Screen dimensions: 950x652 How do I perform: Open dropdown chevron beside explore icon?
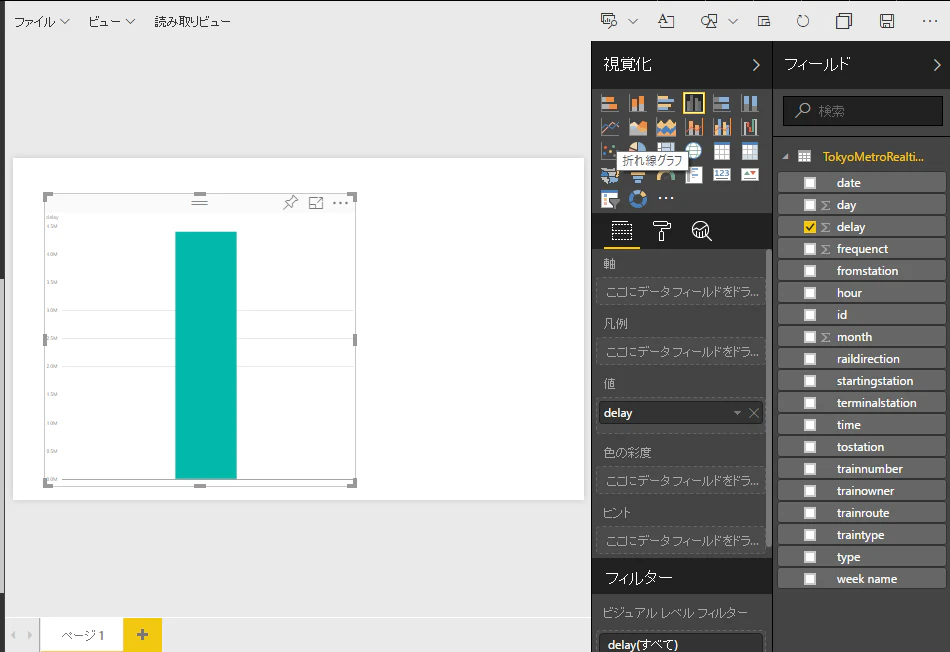coord(633,21)
